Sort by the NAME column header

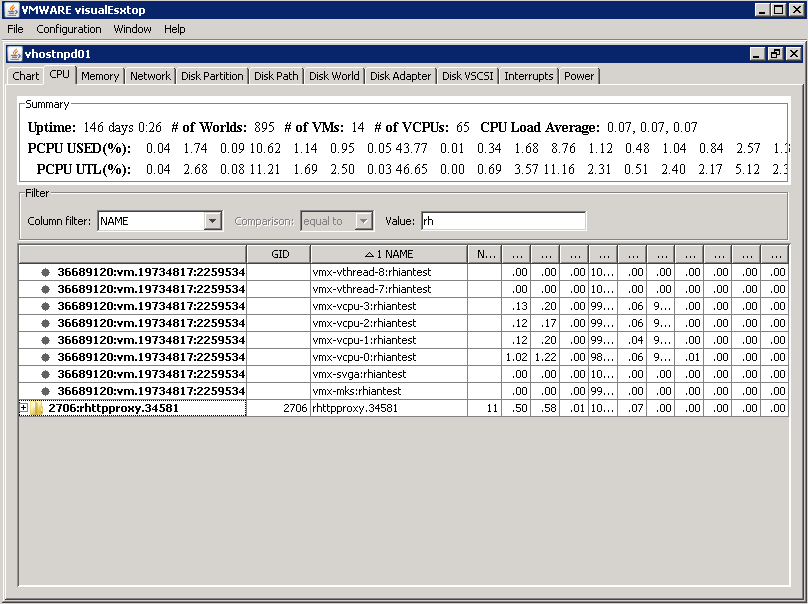coord(389,254)
